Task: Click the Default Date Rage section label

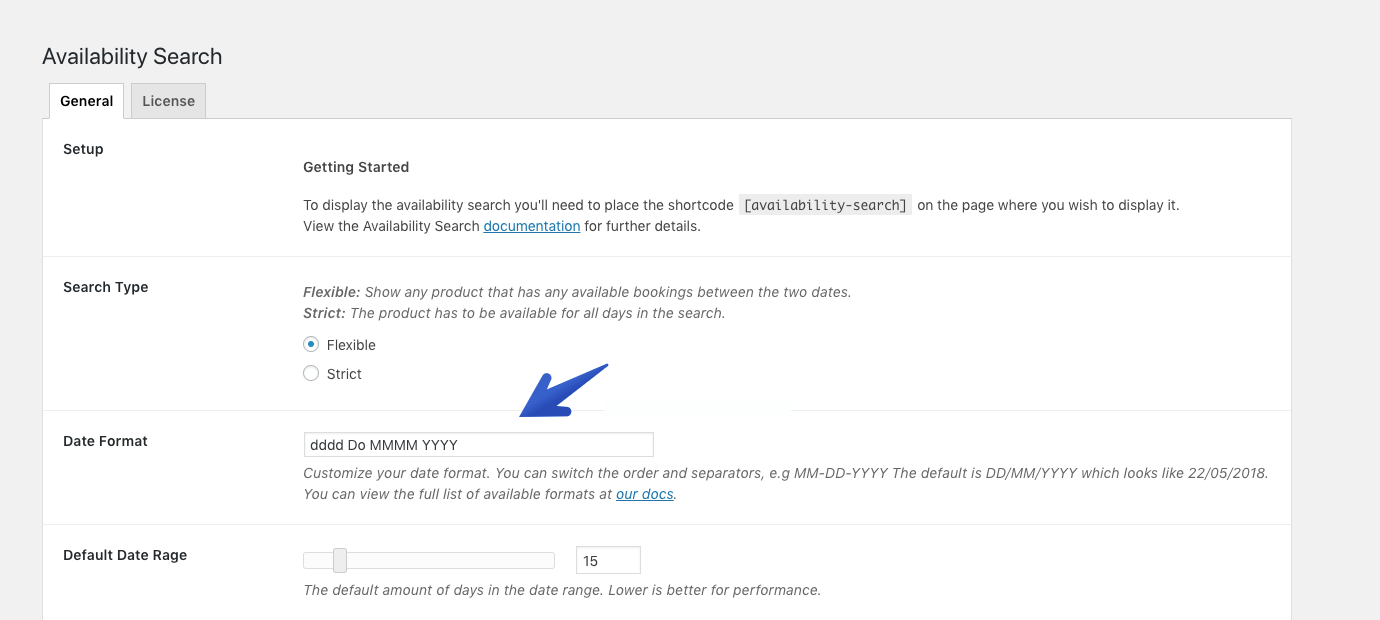Action: click(124, 554)
